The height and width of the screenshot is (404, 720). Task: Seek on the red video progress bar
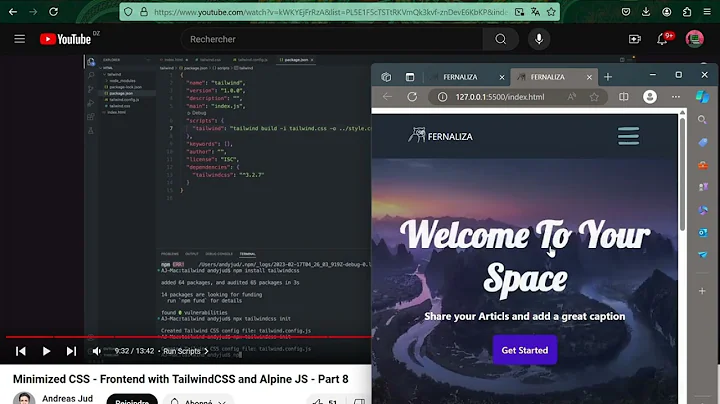188,337
